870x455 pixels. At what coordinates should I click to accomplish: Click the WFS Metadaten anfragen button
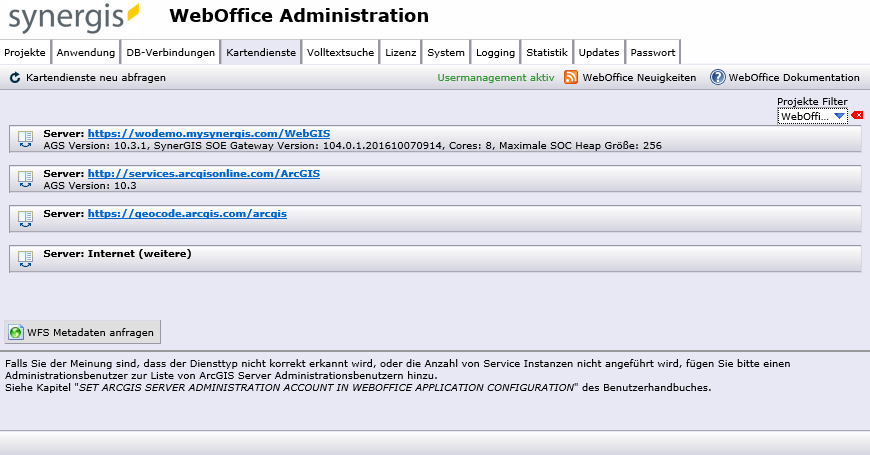tap(83, 332)
